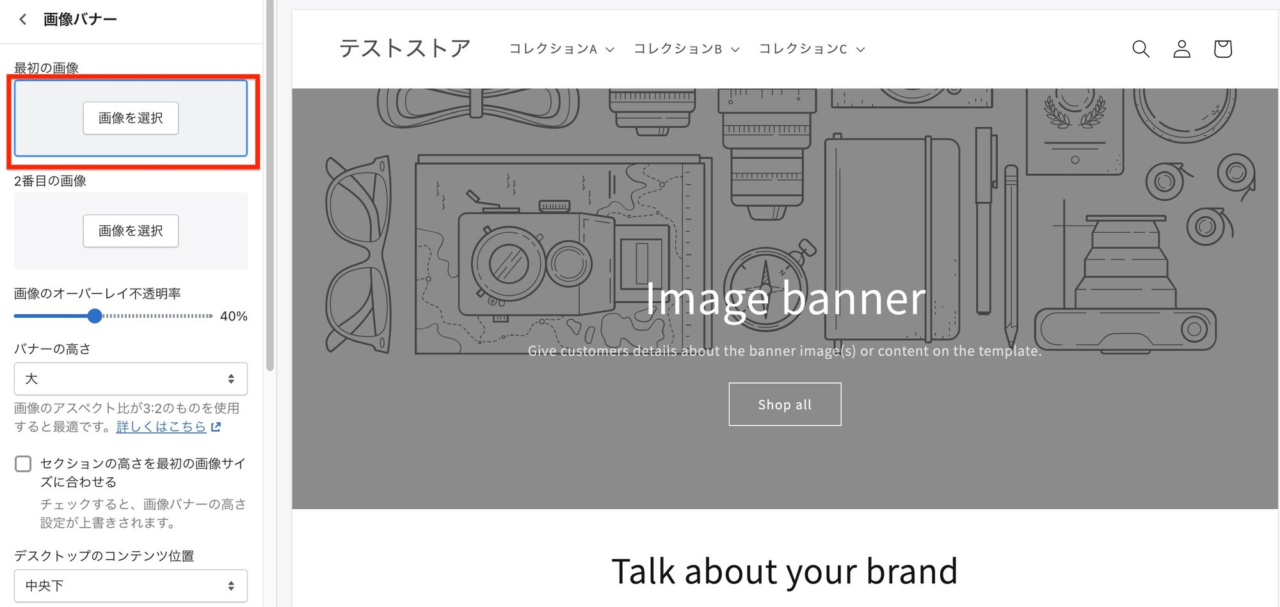Screen dimensions: 1280x607
Task: Open the store search icon
Action: click(x=1140, y=49)
